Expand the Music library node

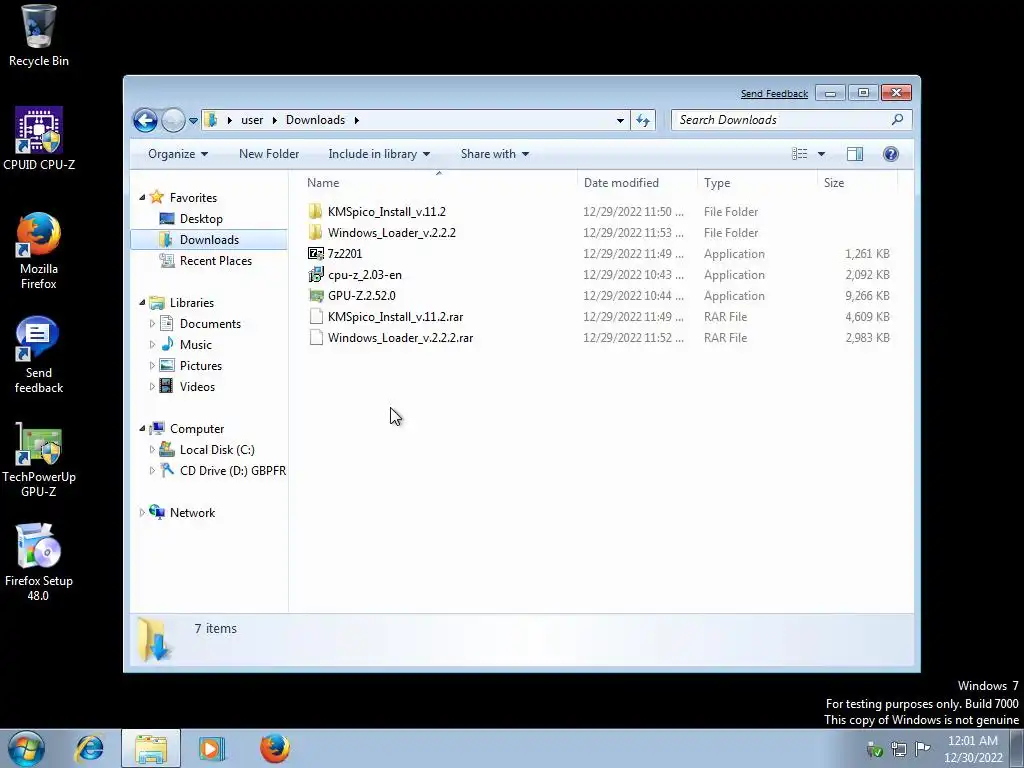[x=152, y=344]
